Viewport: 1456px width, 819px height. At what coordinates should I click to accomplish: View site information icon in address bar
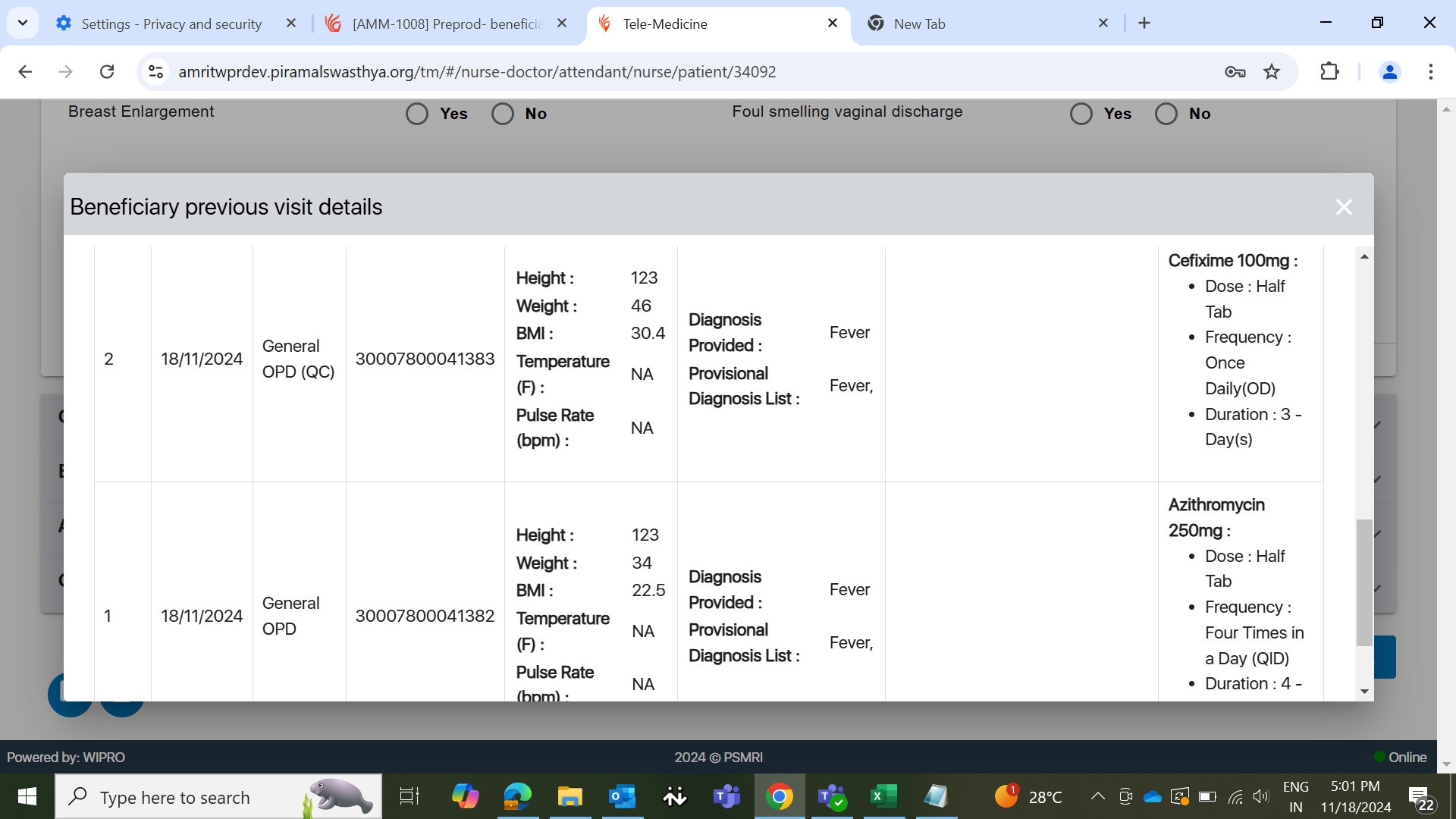pyautogui.click(x=155, y=72)
